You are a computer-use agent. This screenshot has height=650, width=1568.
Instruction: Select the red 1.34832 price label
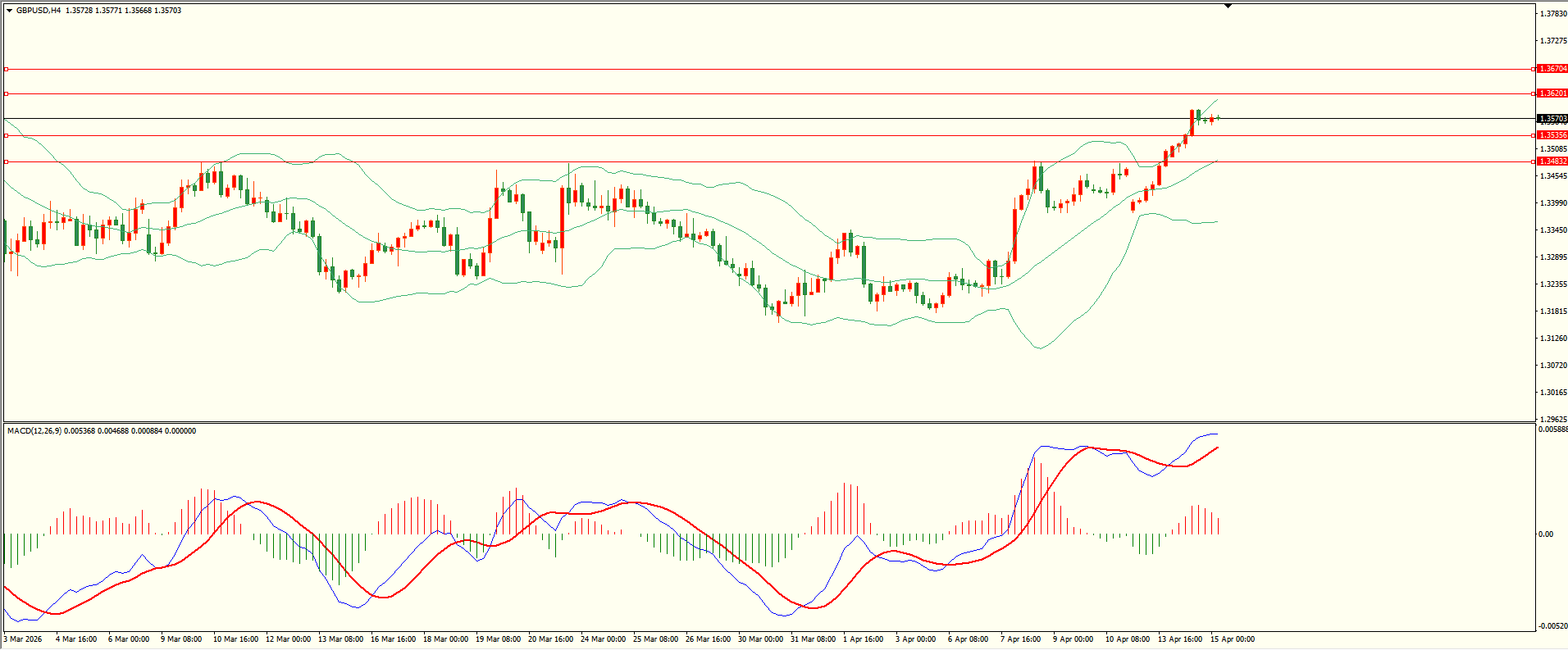pyautogui.click(x=1552, y=161)
